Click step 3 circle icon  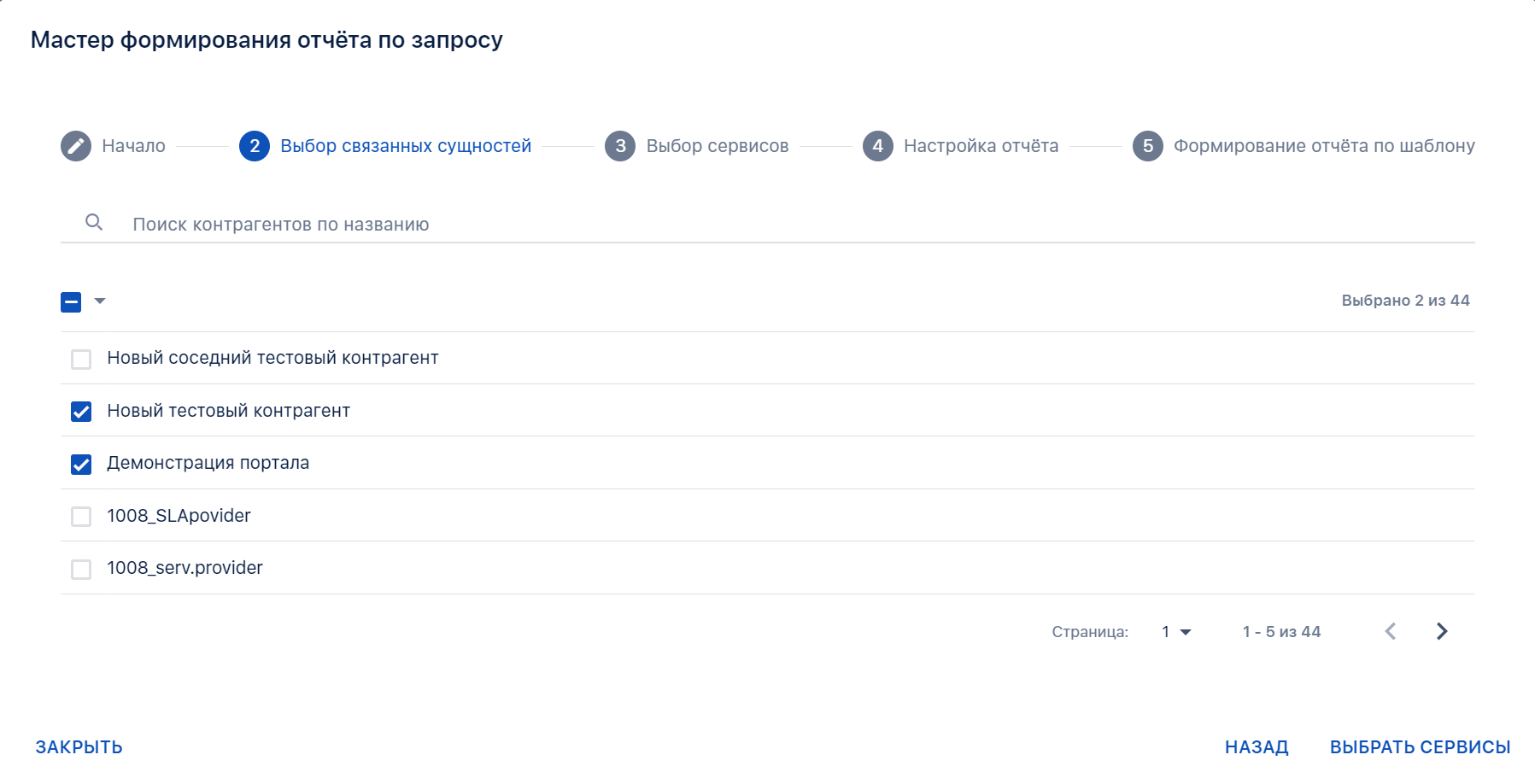pos(620,146)
